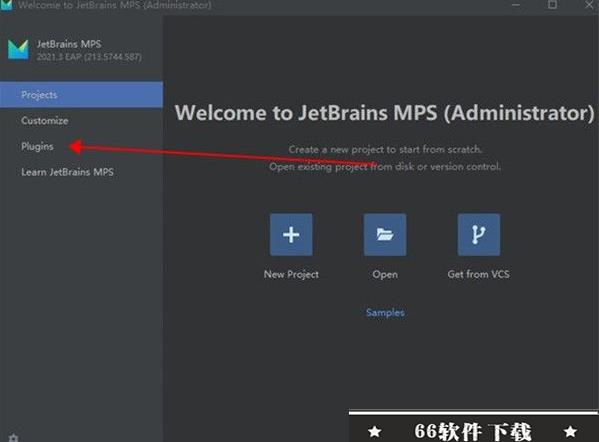Open the Samples link
599x442 pixels.
(x=385, y=312)
